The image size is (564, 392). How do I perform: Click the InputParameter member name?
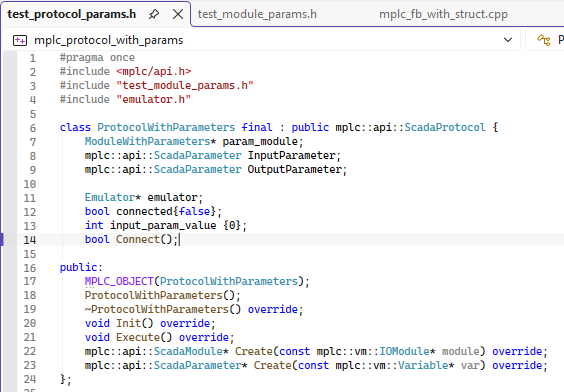291,155
